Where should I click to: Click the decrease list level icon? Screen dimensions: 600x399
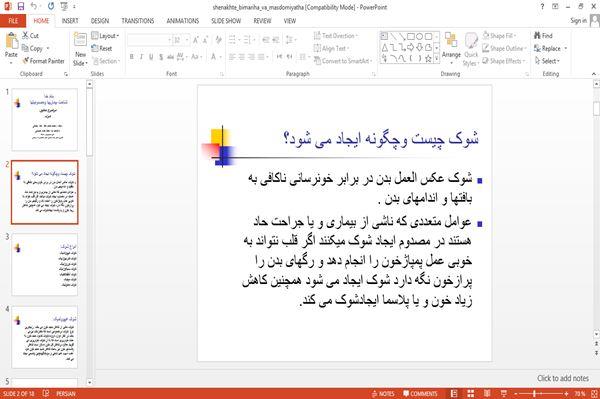pyautogui.click(x=266, y=40)
